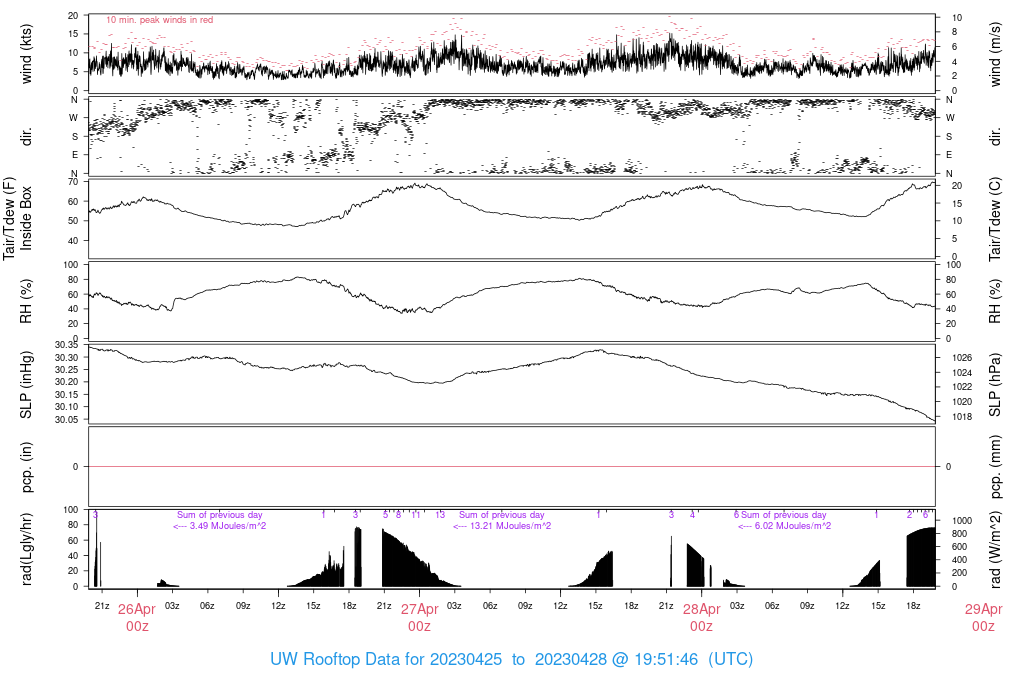Click the "27Apr 00z" date label
The image size is (1024, 700).
click(x=419, y=618)
